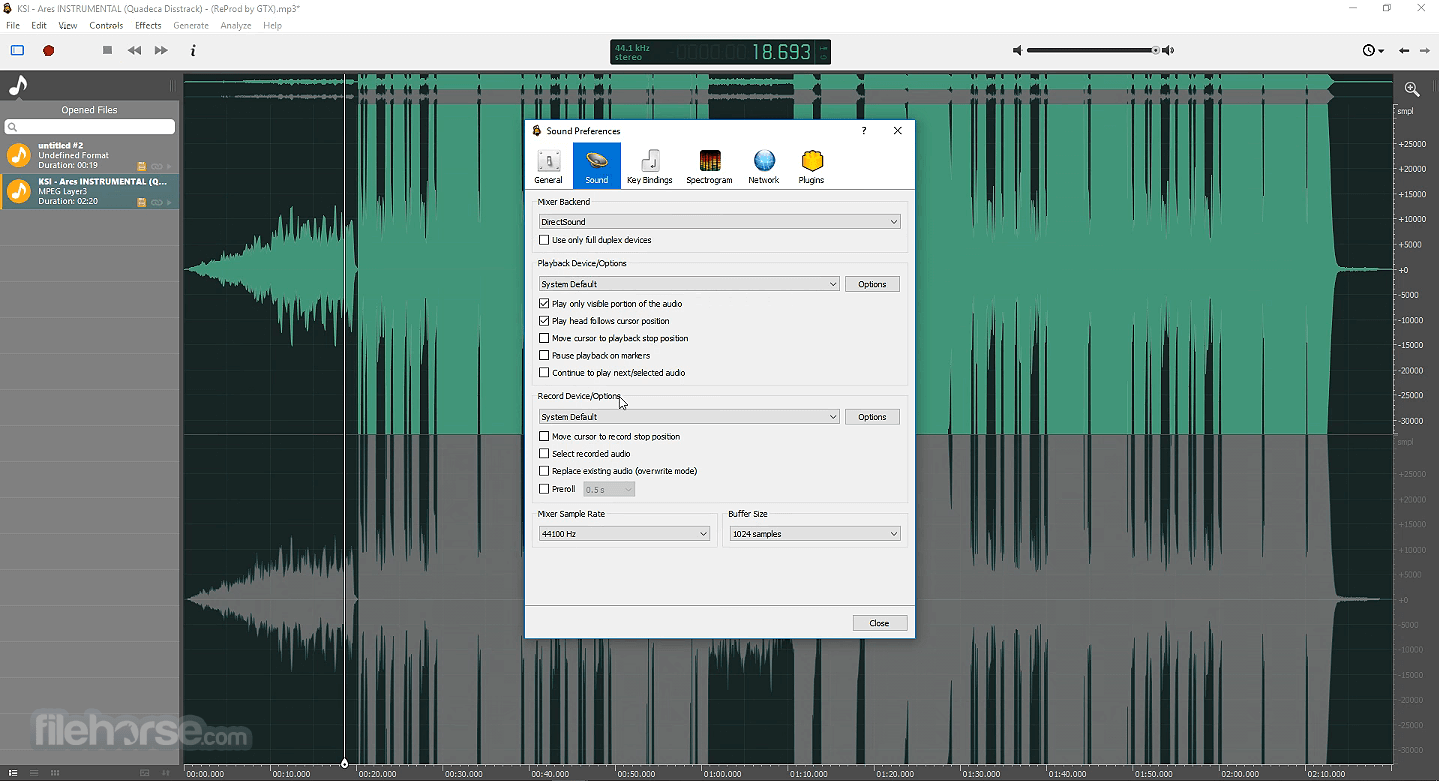Select the 'untitled #2' file entry
1439x781 pixels.
pyautogui.click(x=90, y=156)
